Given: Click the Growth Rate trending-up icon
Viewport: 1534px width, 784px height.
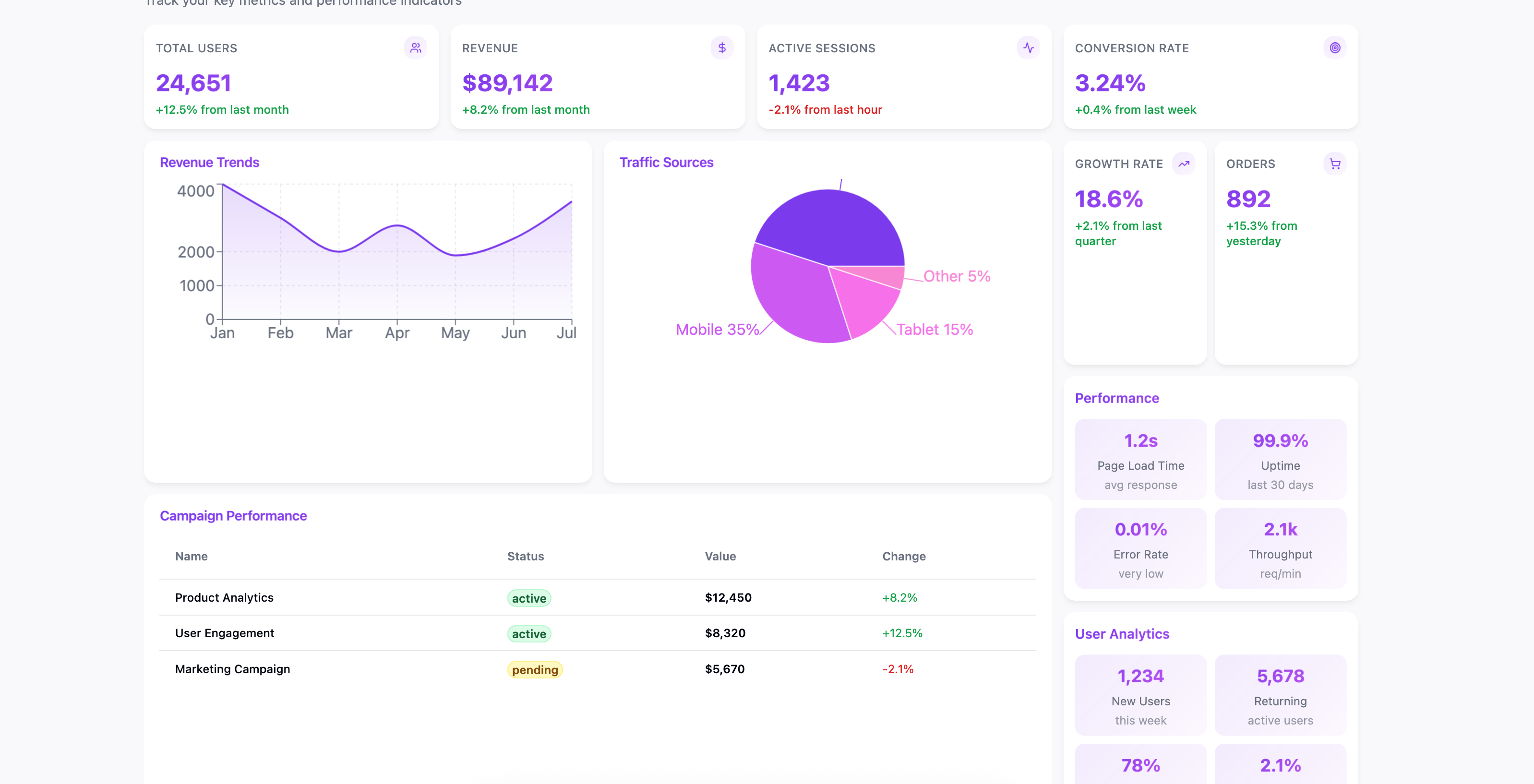Looking at the screenshot, I should point(1183,164).
